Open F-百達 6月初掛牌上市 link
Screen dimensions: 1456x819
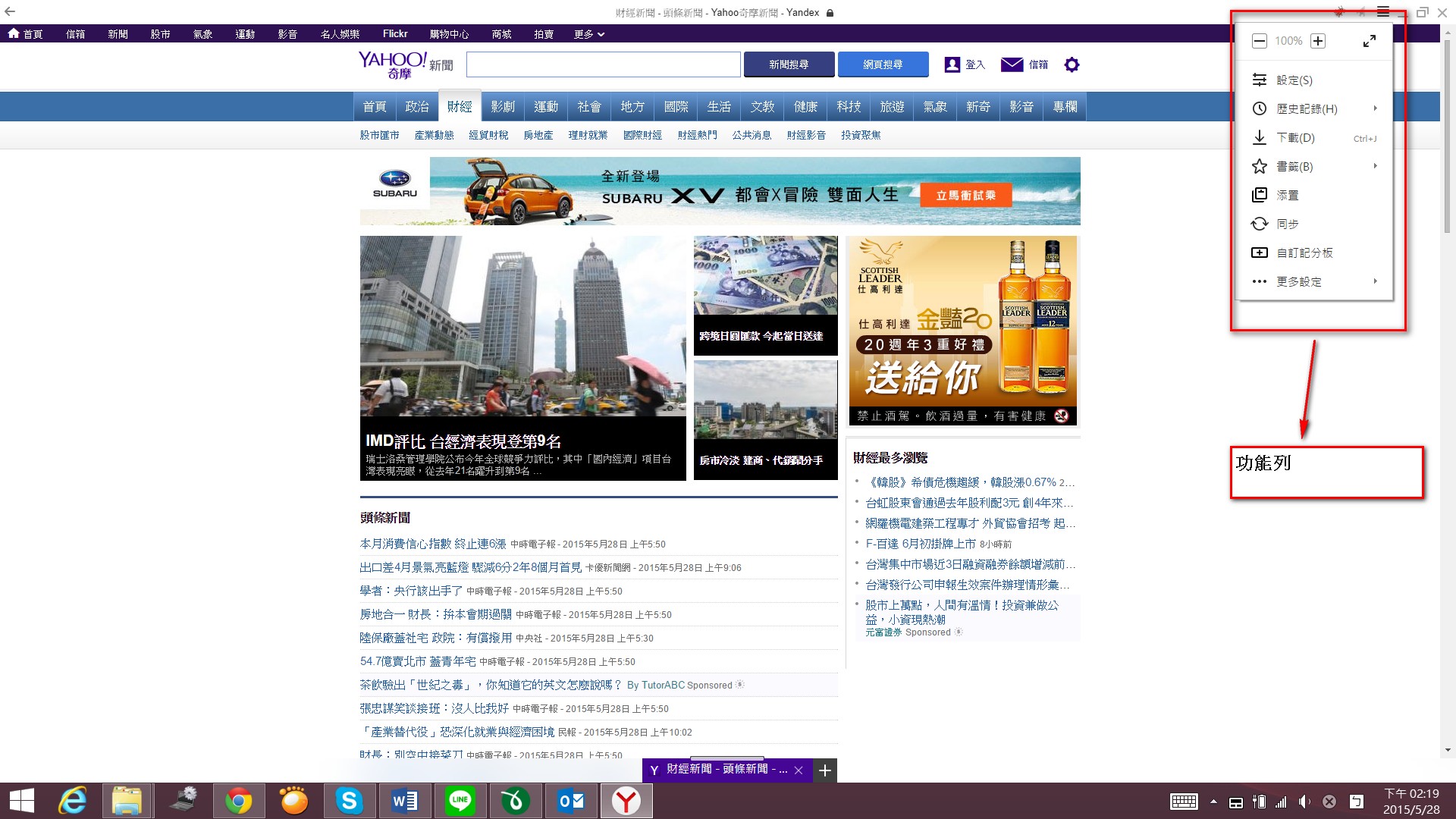[921, 544]
